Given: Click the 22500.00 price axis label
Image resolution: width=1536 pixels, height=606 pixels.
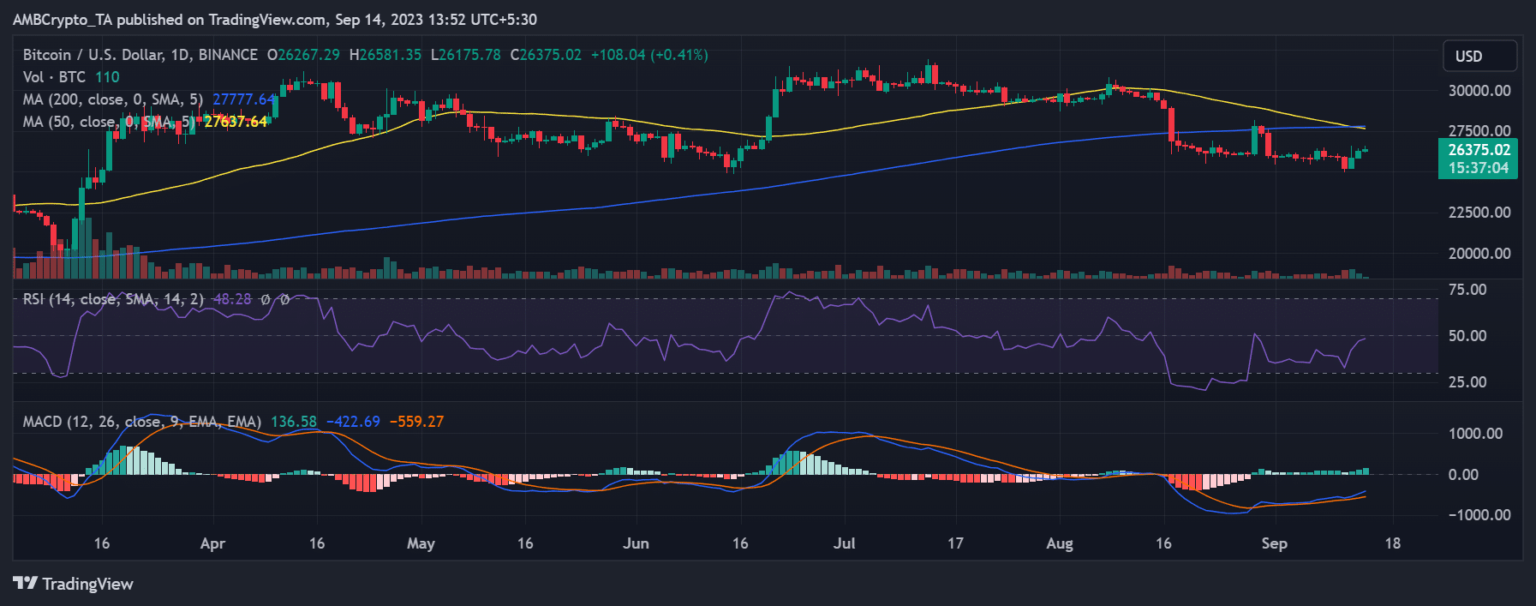Looking at the screenshot, I should point(1475,212).
